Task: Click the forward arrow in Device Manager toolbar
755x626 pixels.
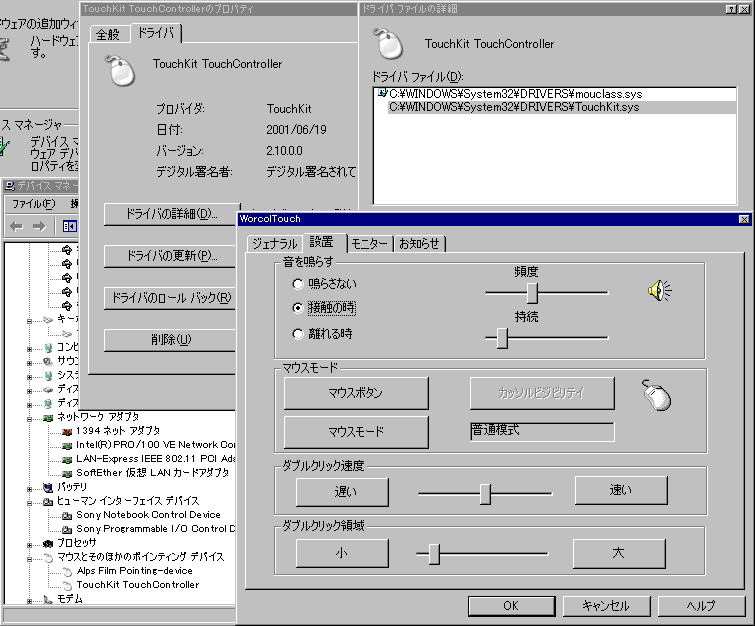Action: pyautogui.click(x=39, y=226)
